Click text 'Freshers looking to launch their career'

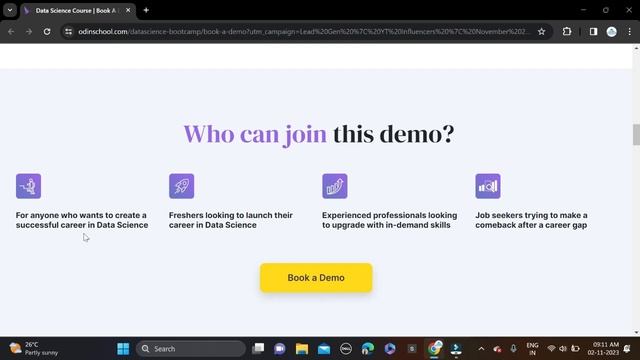tap(231, 220)
